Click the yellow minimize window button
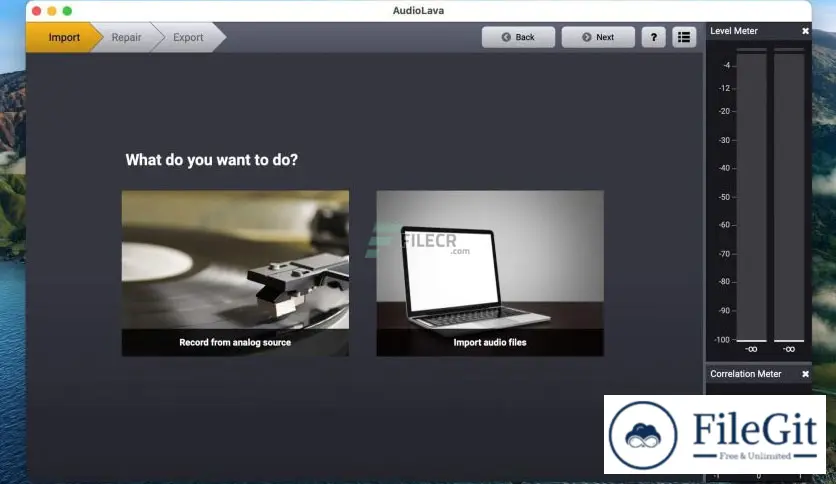The width and height of the screenshot is (836, 484). [x=52, y=11]
